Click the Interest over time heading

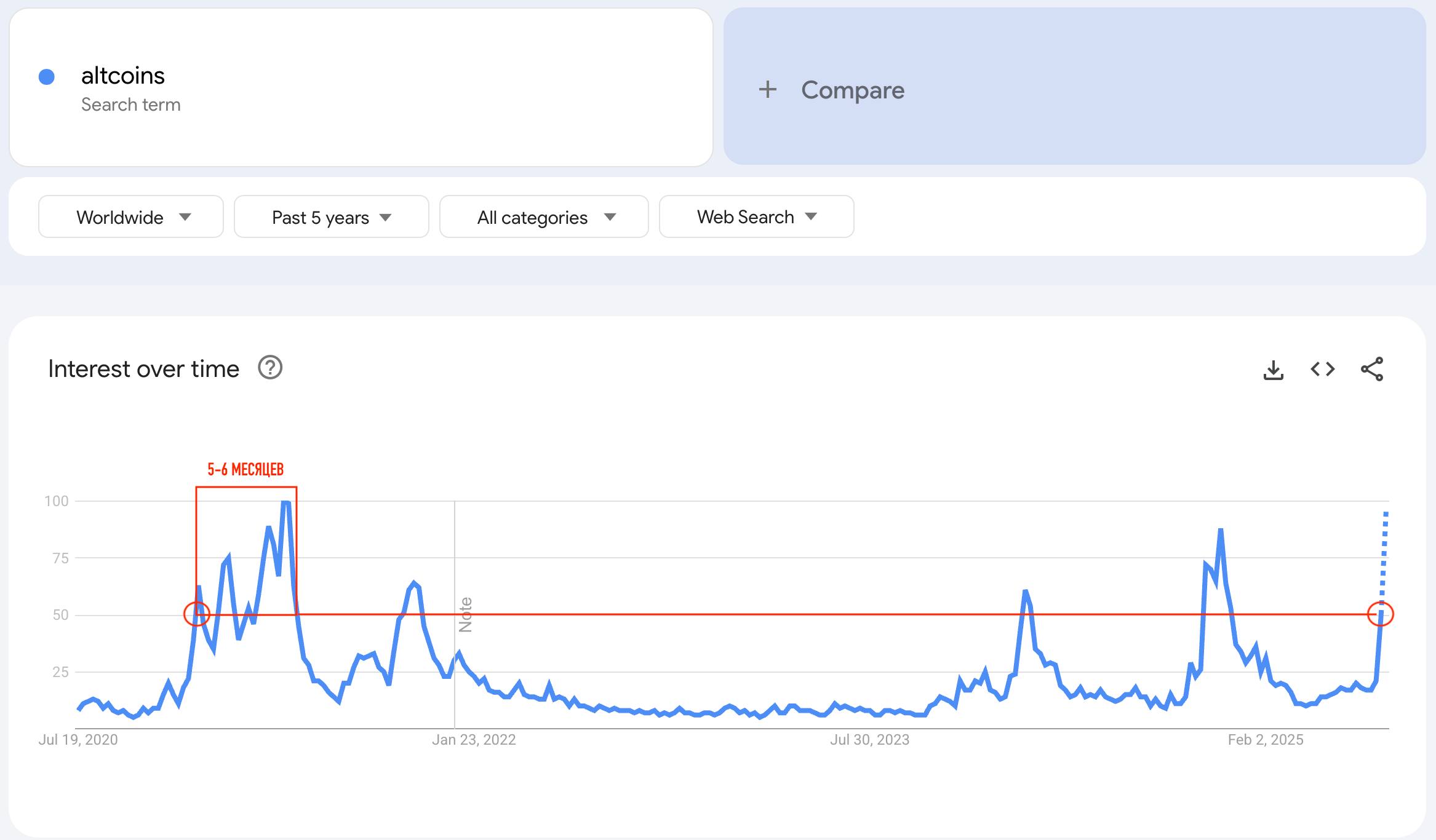point(143,369)
